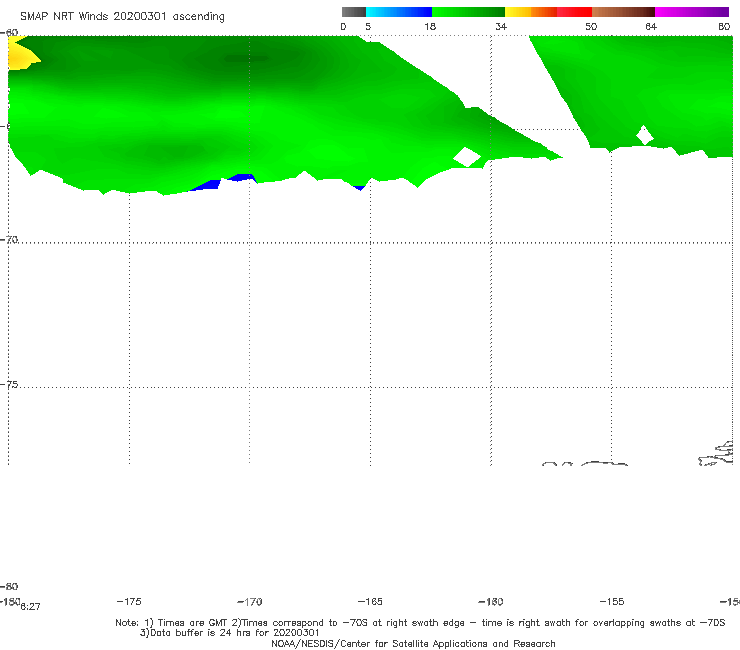Click the swath time label '6:27'

coord(31,607)
